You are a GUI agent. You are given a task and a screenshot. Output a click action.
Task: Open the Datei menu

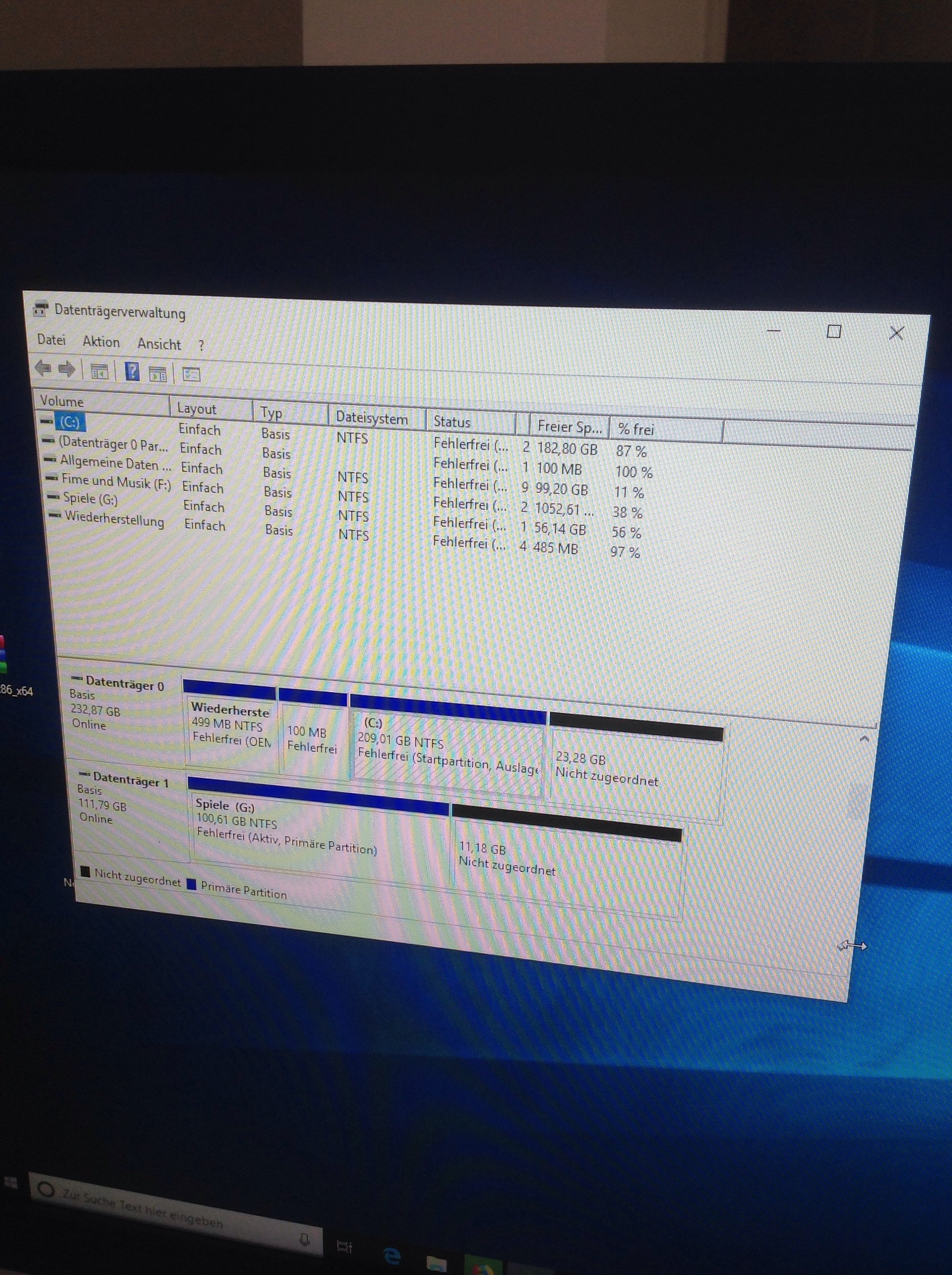51,339
